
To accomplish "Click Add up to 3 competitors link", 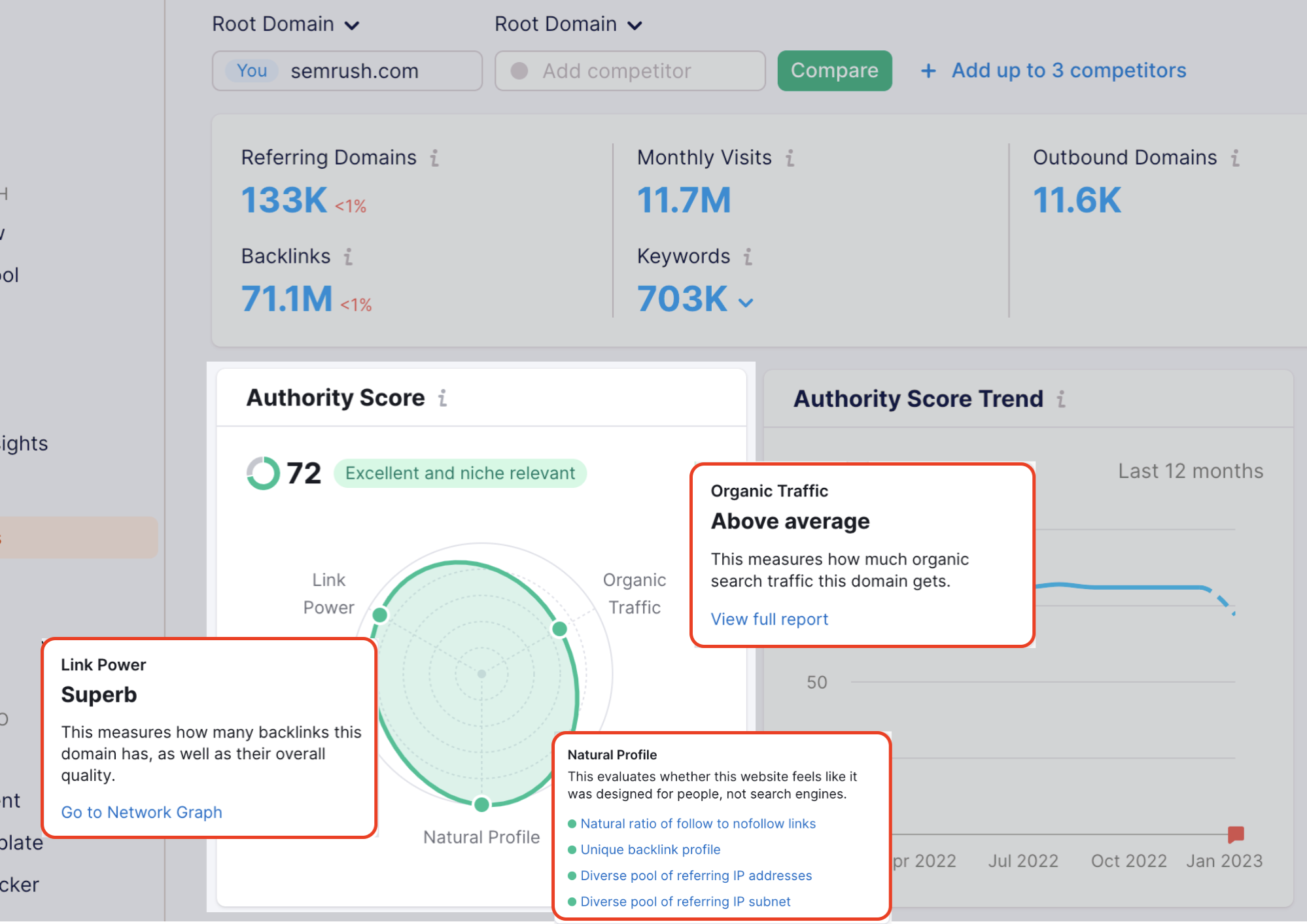I will 1069,70.
